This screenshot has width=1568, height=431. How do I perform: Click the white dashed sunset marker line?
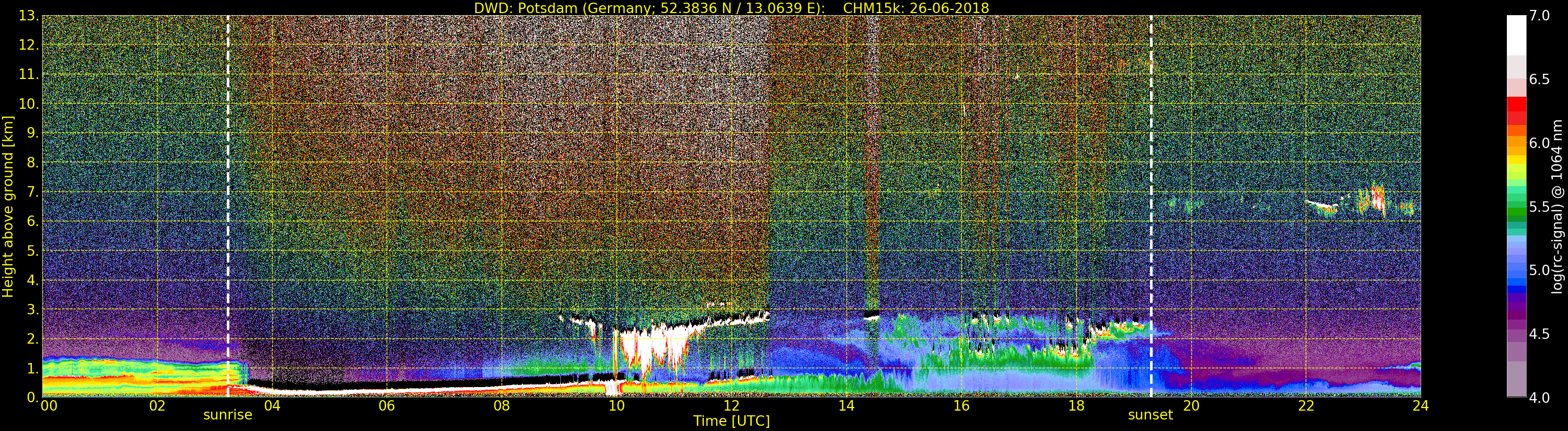pos(1151,206)
